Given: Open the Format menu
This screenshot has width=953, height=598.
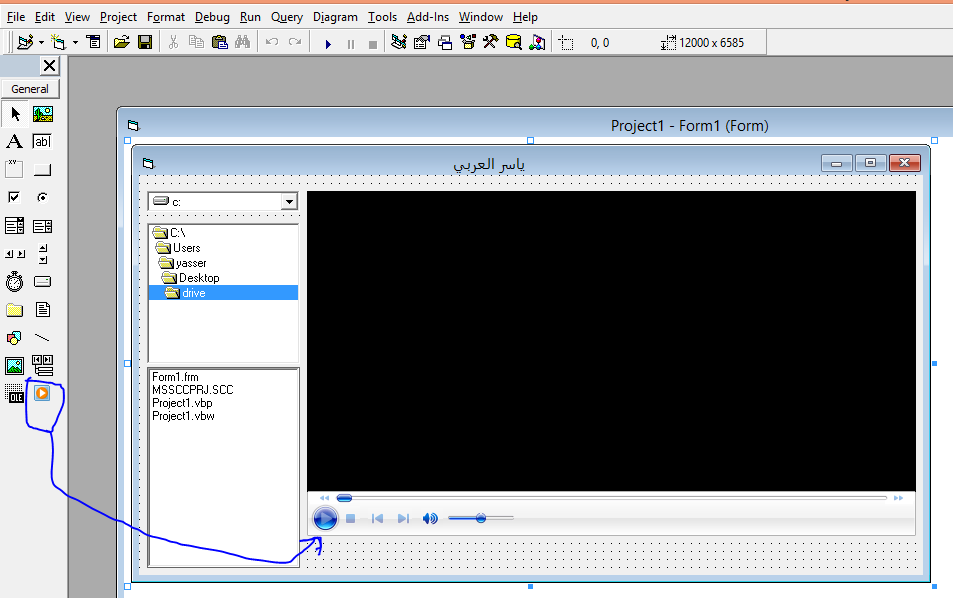Looking at the screenshot, I should (165, 17).
